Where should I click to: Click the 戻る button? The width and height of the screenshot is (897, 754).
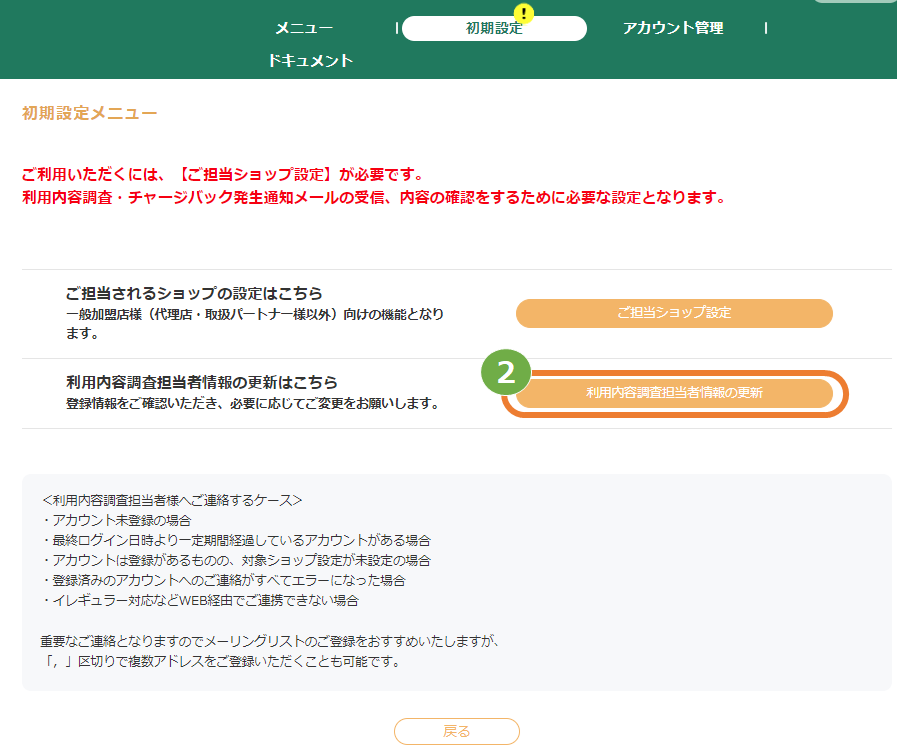click(457, 731)
